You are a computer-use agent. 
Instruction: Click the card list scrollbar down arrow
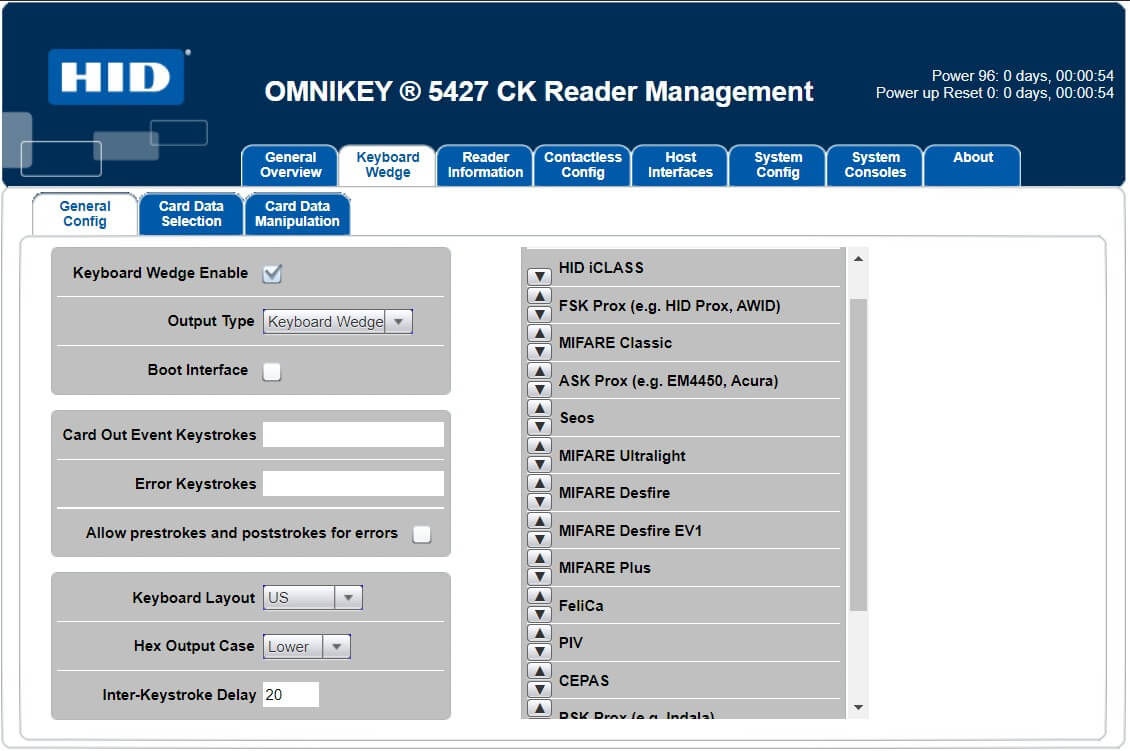click(x=858, y=708)
